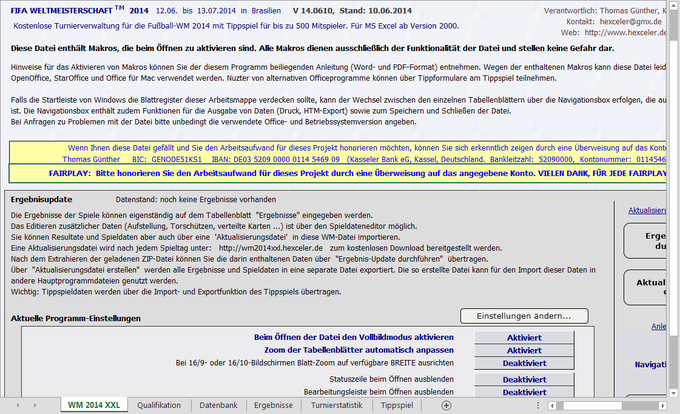This screenshot has width=680, height=414.
Task: Open the Anleitung link on right
Action: [x=658, y=326]
